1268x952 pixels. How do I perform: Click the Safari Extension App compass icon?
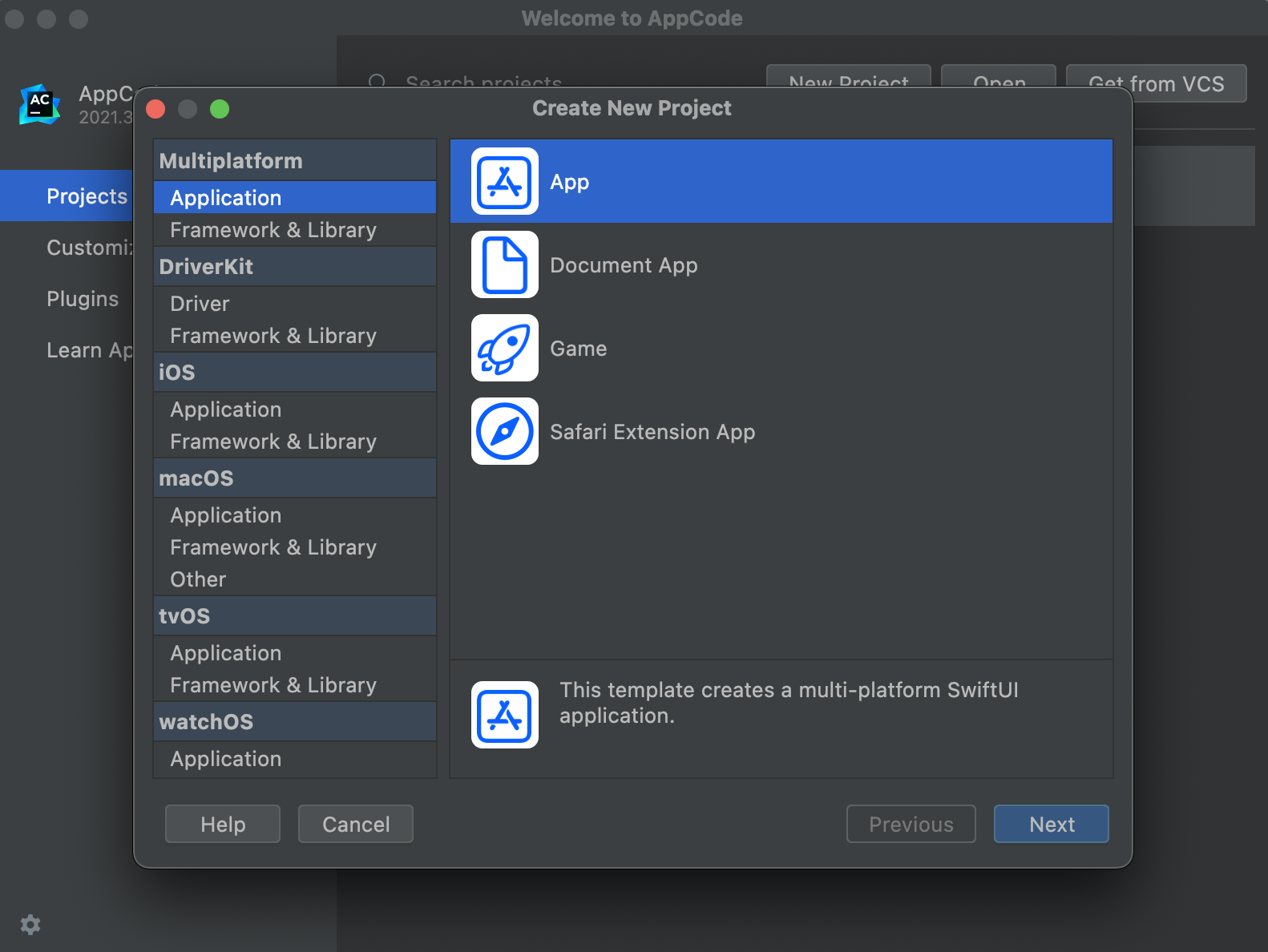505,431
